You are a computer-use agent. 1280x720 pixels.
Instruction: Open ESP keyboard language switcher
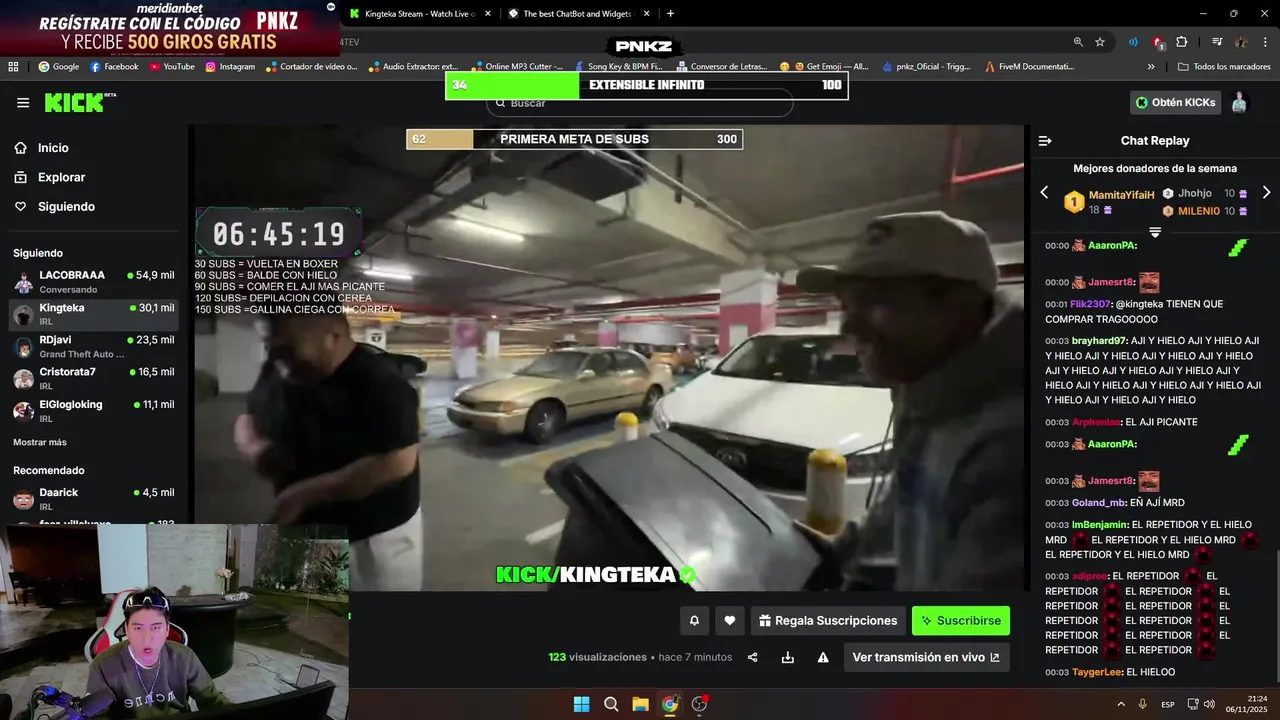[x=1168, y=705]
